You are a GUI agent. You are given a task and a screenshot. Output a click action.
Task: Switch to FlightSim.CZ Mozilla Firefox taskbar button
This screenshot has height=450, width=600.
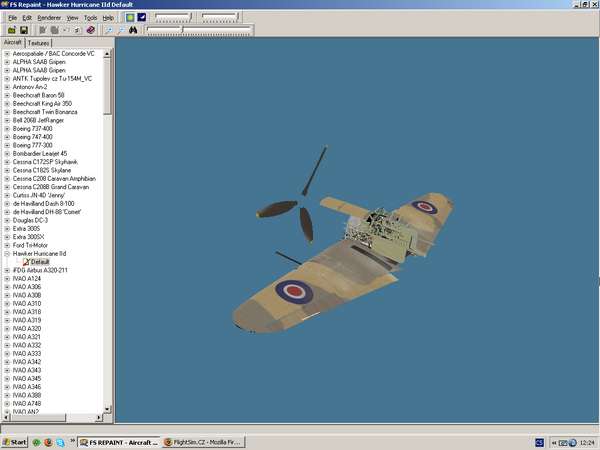pos(204,443)
